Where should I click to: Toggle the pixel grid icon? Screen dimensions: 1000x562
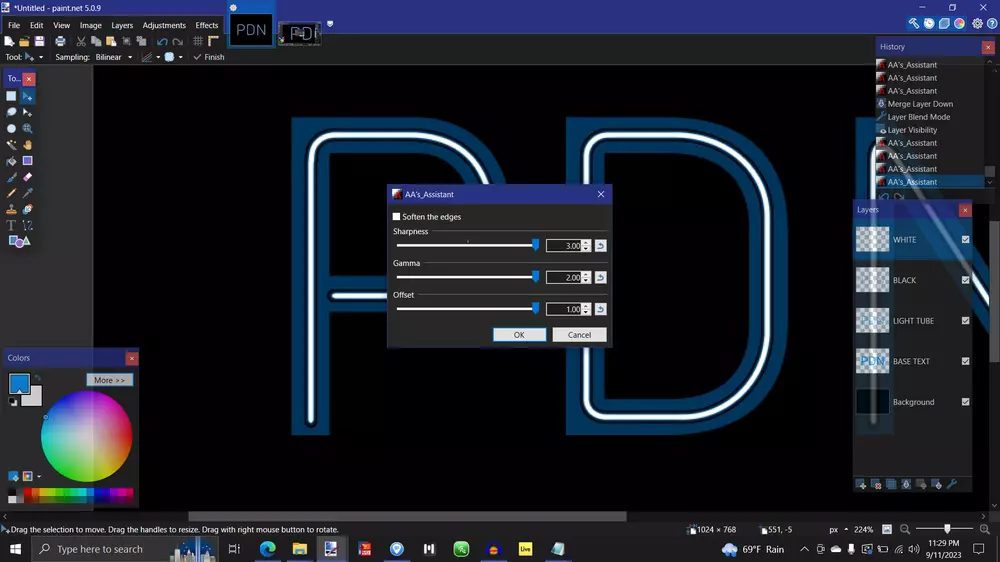pyautogui.click(x=198, y=41)
